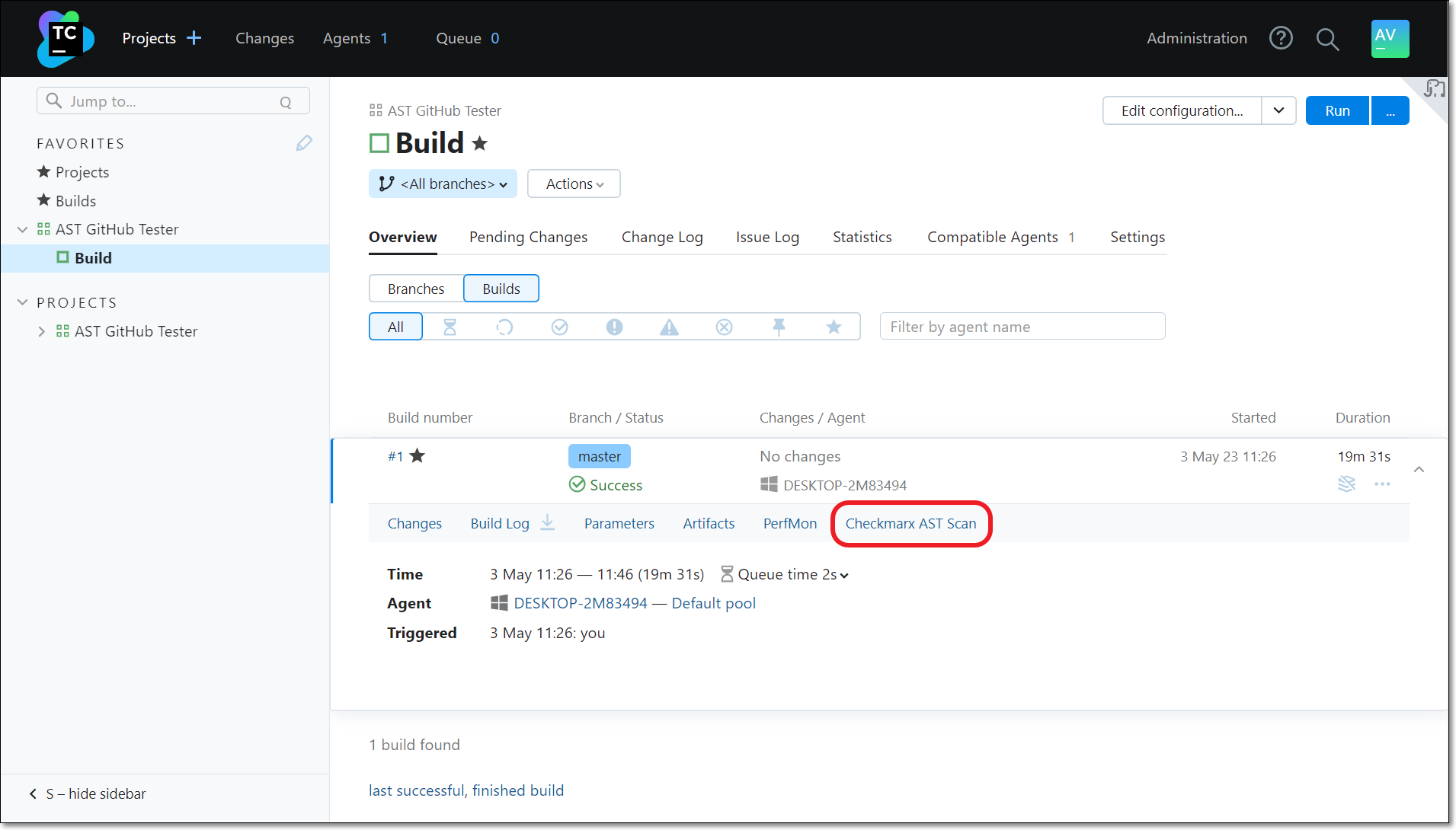The width and height of the screenshot is (1456, 830).
Task: Download build log via arrow icon
Action: (x=548, y=523)
